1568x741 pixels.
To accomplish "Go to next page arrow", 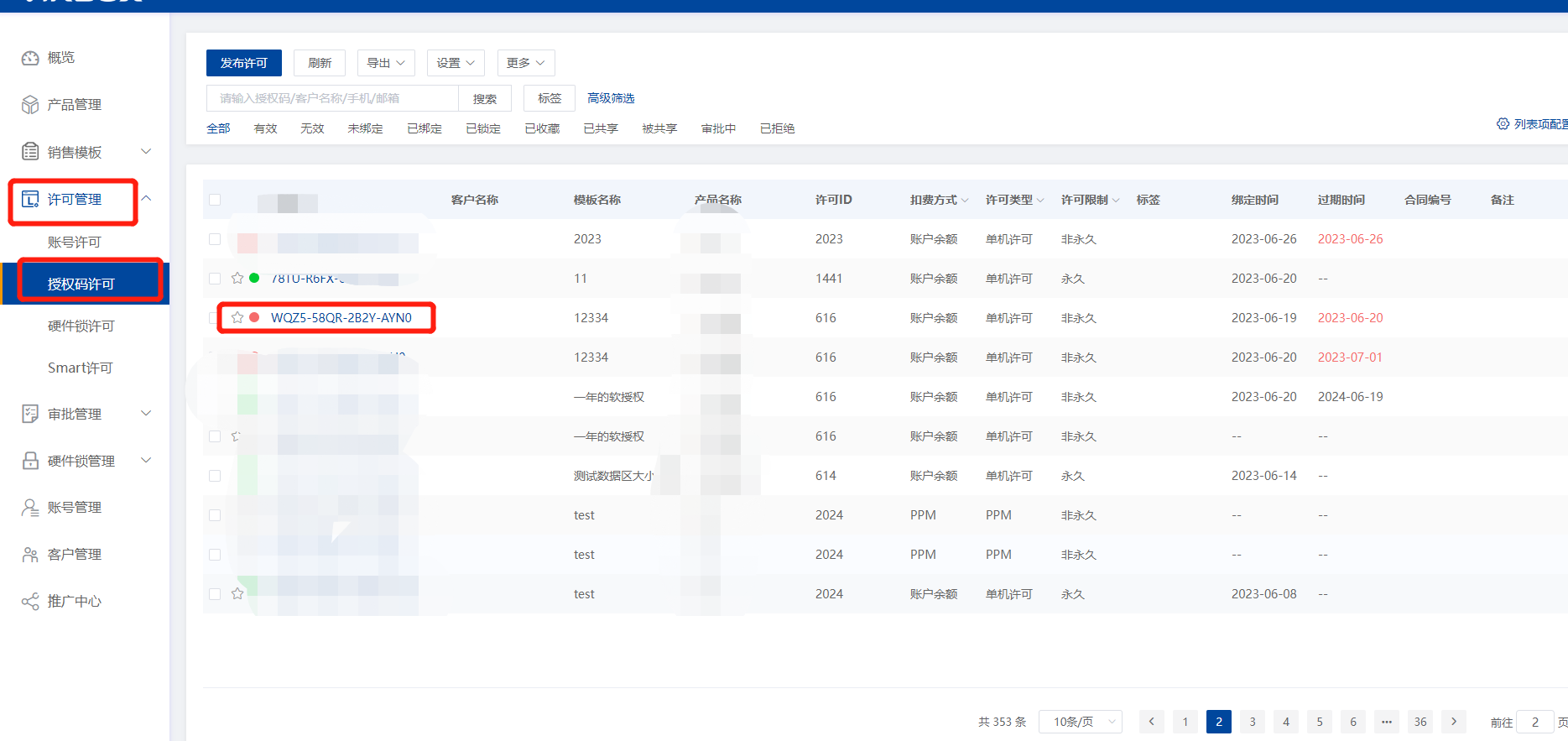I will coord(1454,722).
